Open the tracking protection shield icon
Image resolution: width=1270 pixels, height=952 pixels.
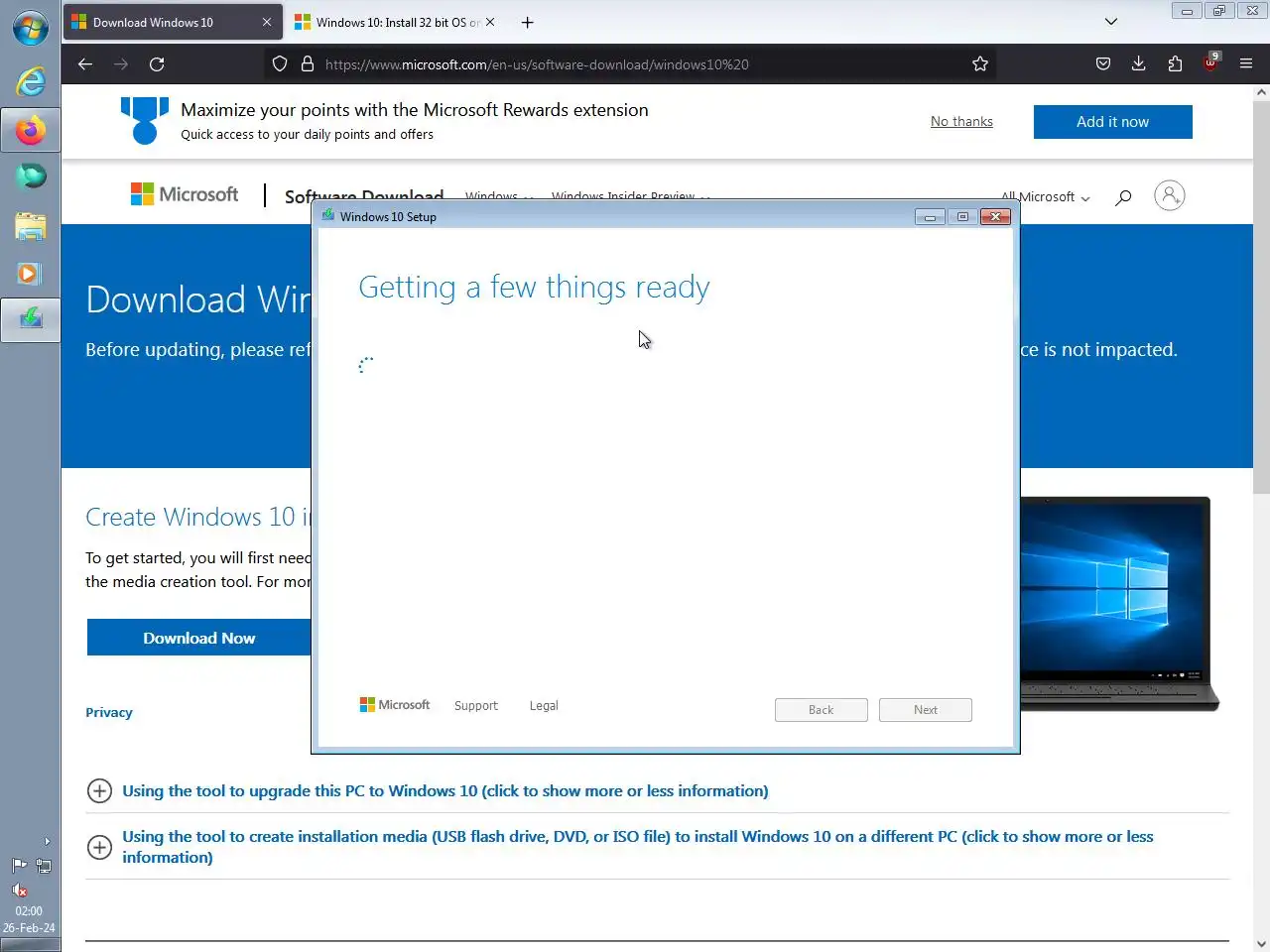[x=280, y=64]
